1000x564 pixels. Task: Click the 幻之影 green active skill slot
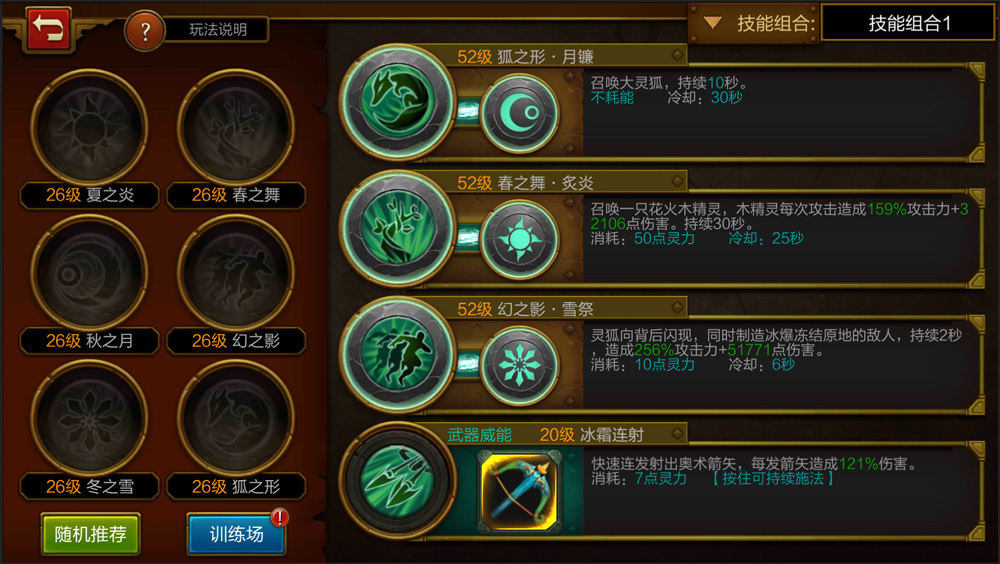398,353
